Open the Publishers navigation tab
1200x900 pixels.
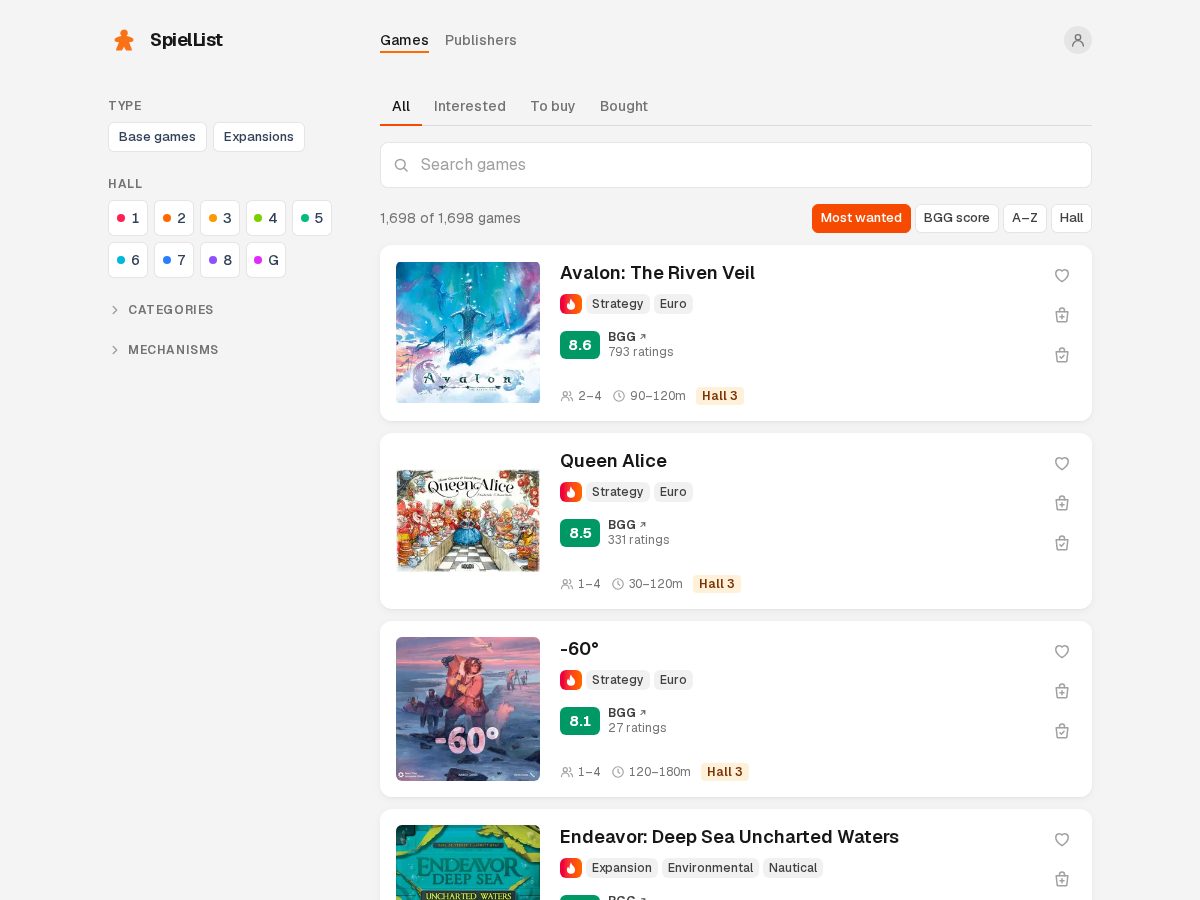pos(481,40)
